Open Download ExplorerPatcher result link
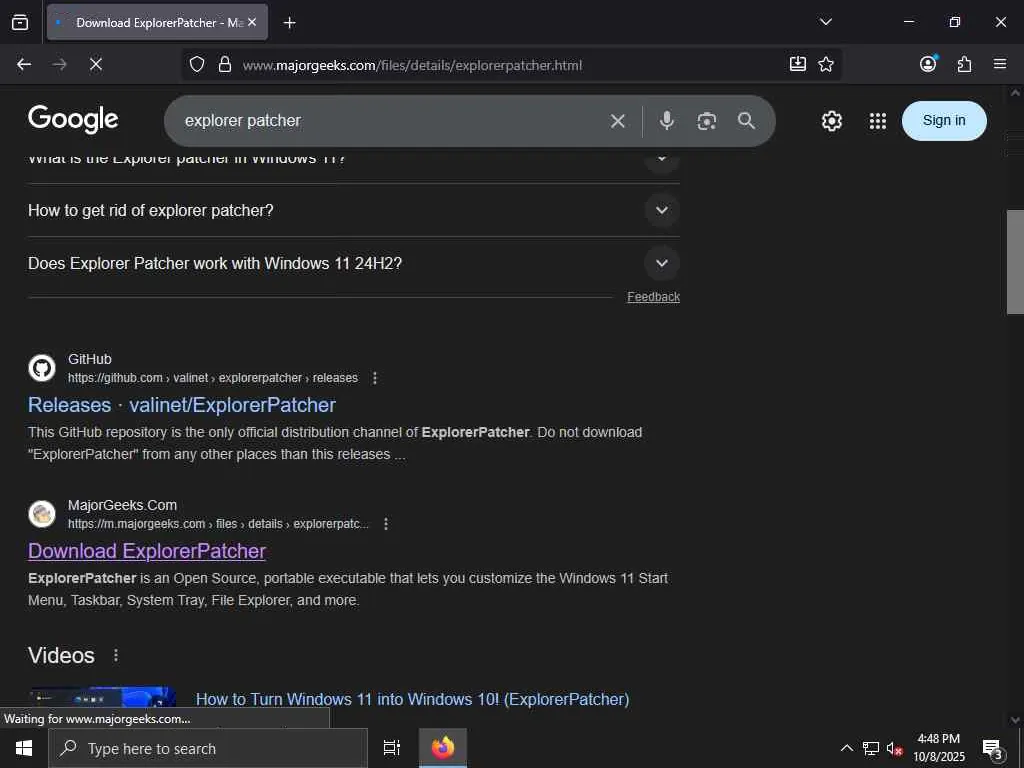1024x768 pixels. 147,551
